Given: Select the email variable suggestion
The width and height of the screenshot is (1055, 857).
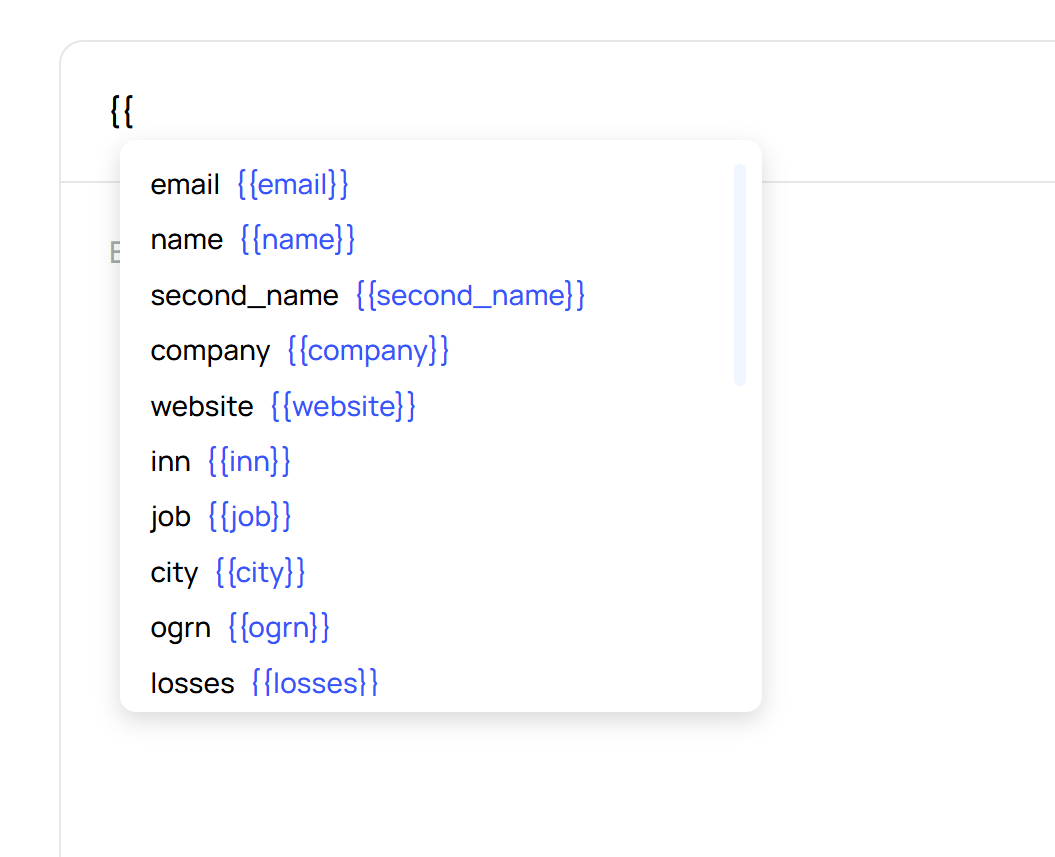Looking at the screenshot, I should coord(185,185).
